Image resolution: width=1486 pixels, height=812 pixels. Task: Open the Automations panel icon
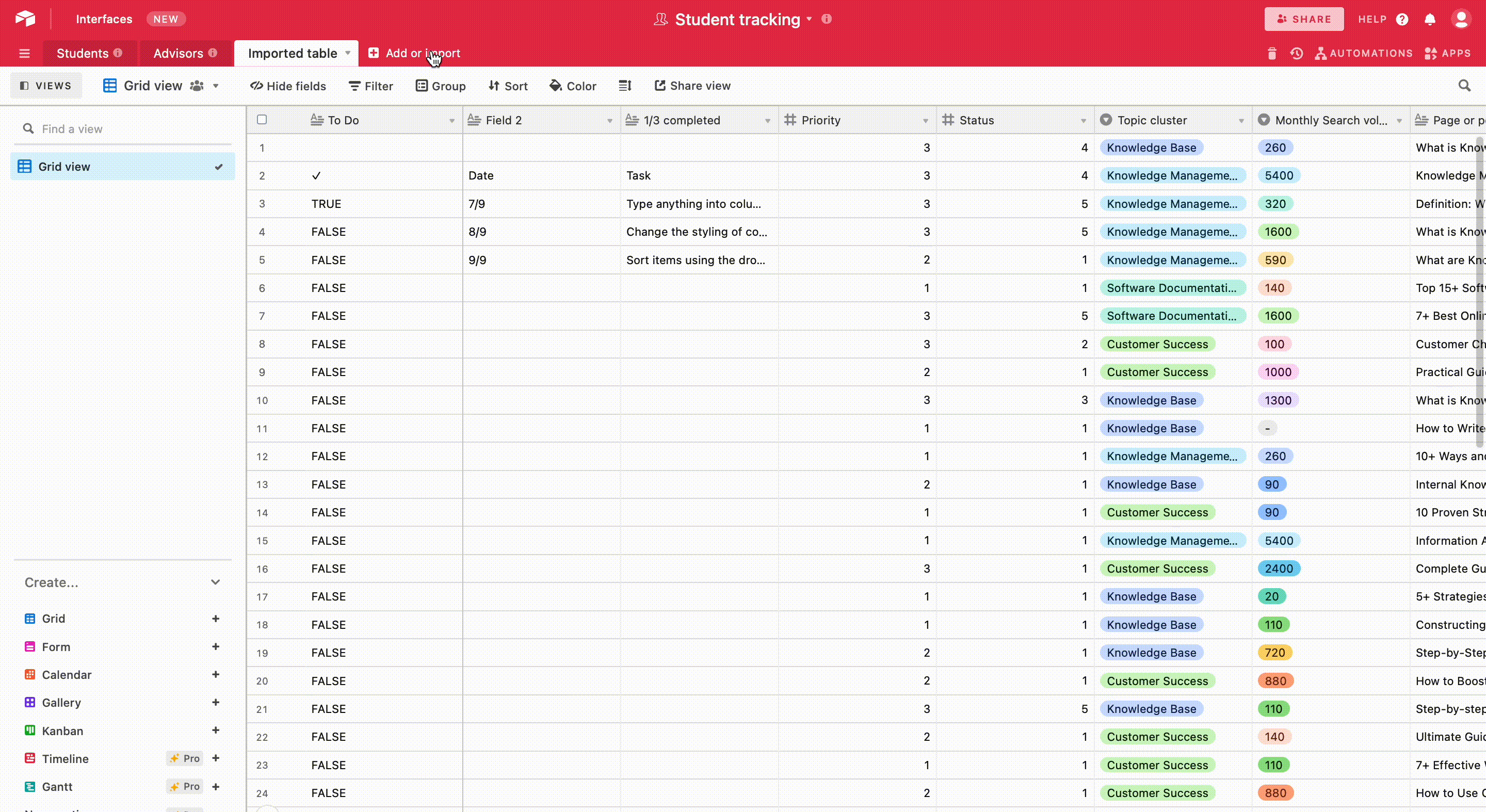(x=1321, y=53)
